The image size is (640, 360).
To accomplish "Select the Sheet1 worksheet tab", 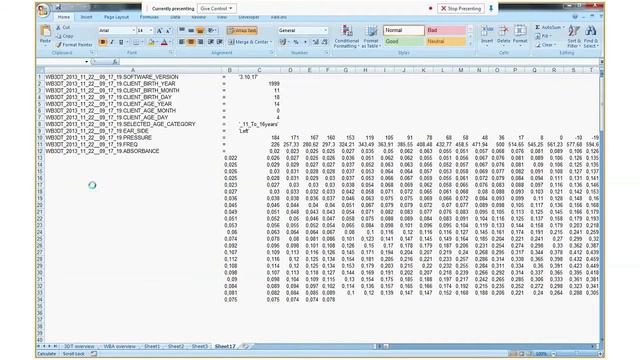I will [152, 346].
